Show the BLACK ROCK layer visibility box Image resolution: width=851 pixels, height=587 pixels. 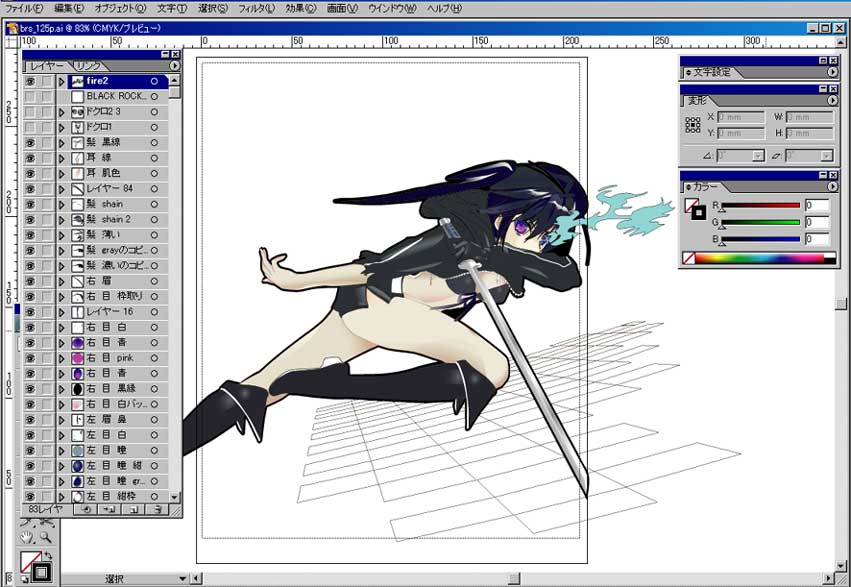30,96
